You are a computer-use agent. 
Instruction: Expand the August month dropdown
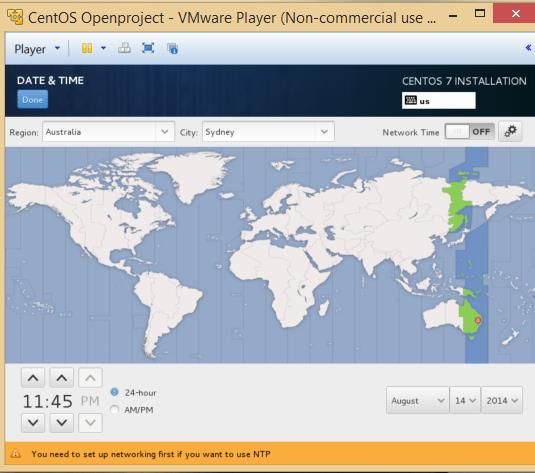point(418,400)
